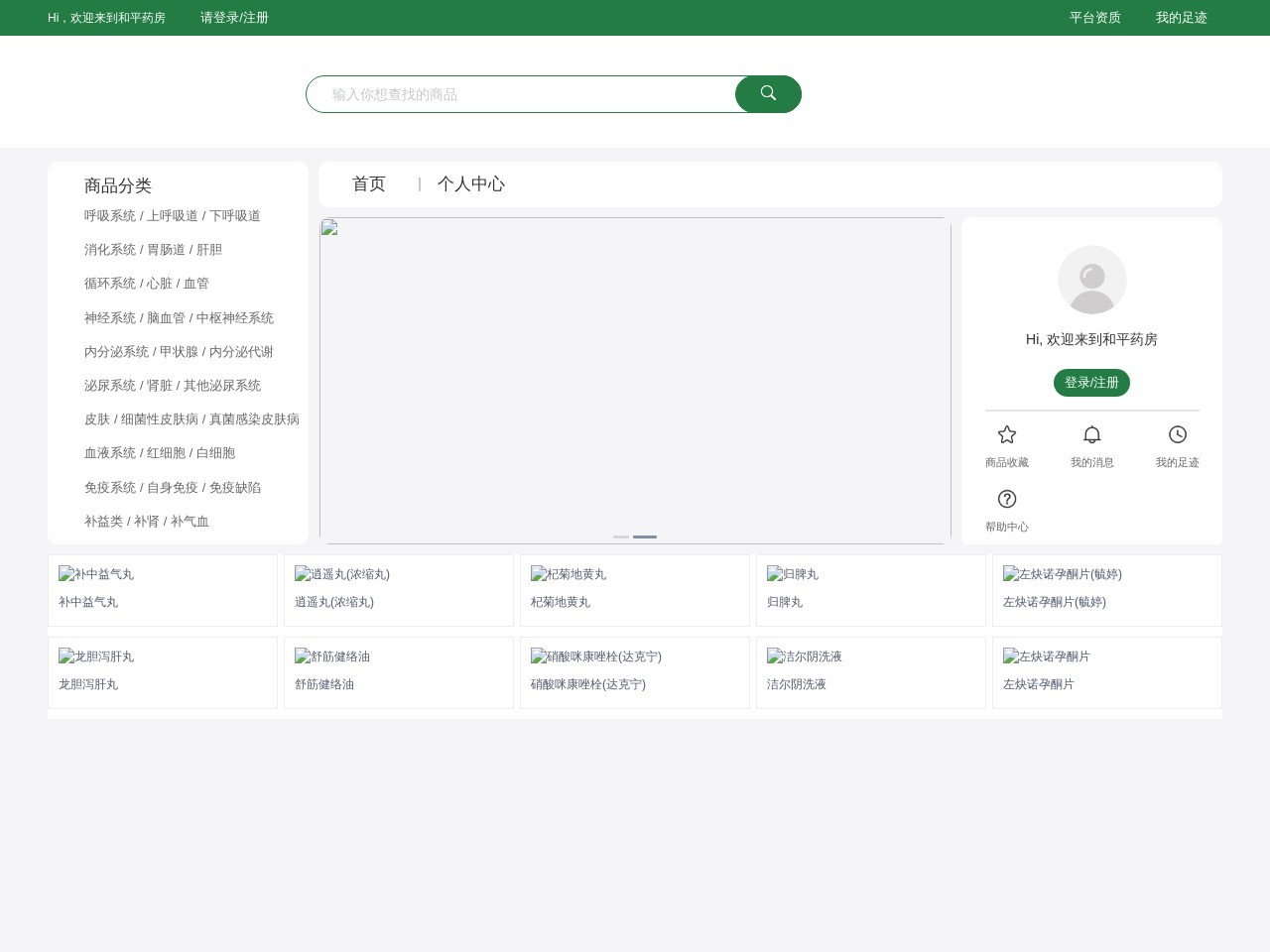This screenshot has height=952, width=1270.
Task: Select 平台资源 in the top menu
Action: coord(1094,17)
